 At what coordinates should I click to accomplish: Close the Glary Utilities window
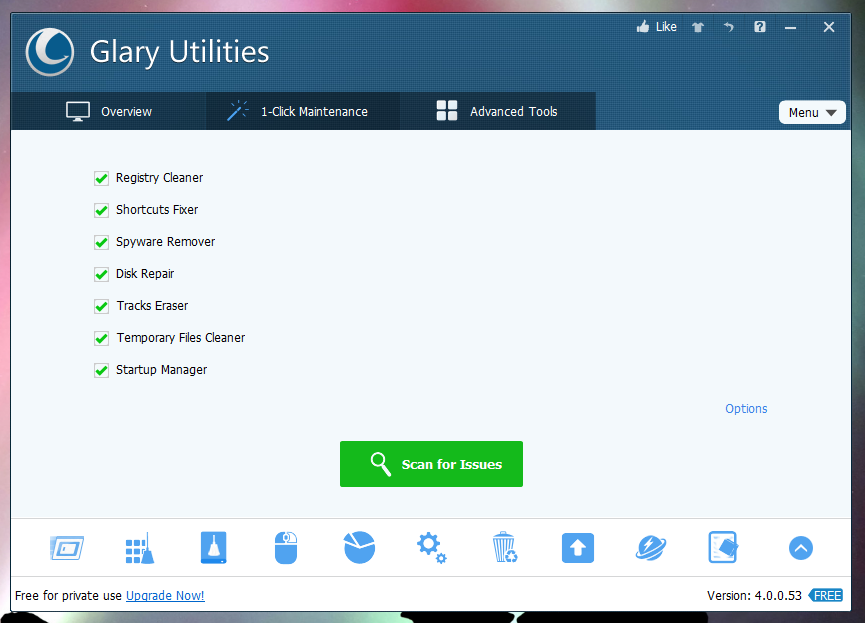click(829, 27)
